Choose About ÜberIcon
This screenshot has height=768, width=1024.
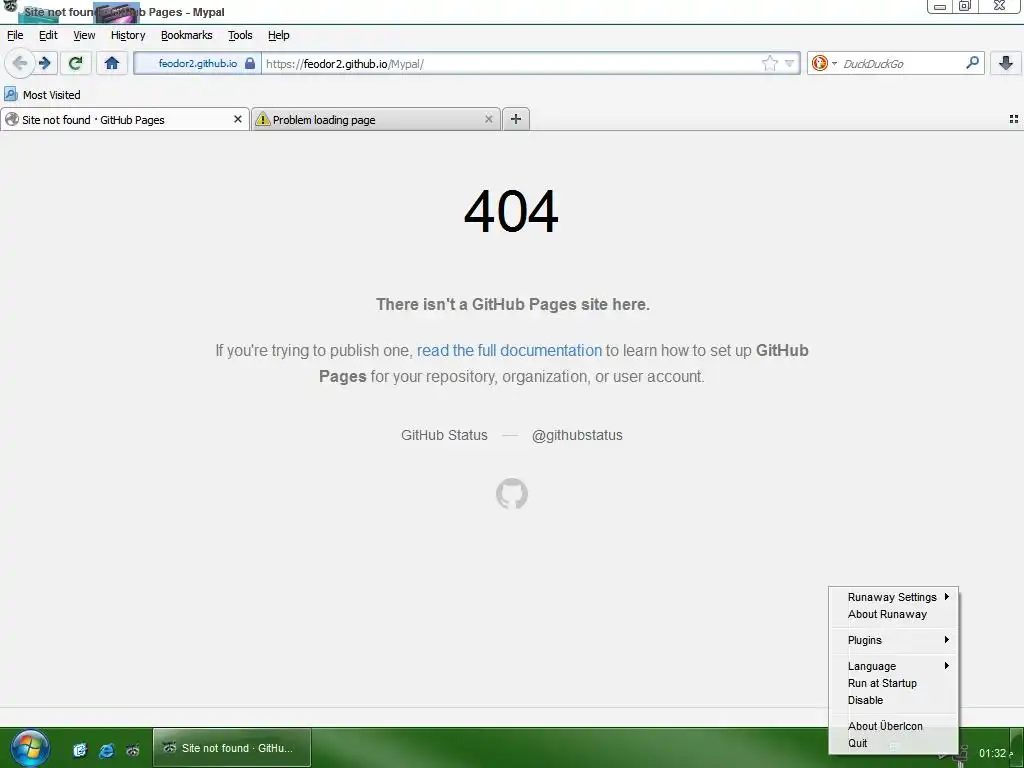click(x=893, y=726)
